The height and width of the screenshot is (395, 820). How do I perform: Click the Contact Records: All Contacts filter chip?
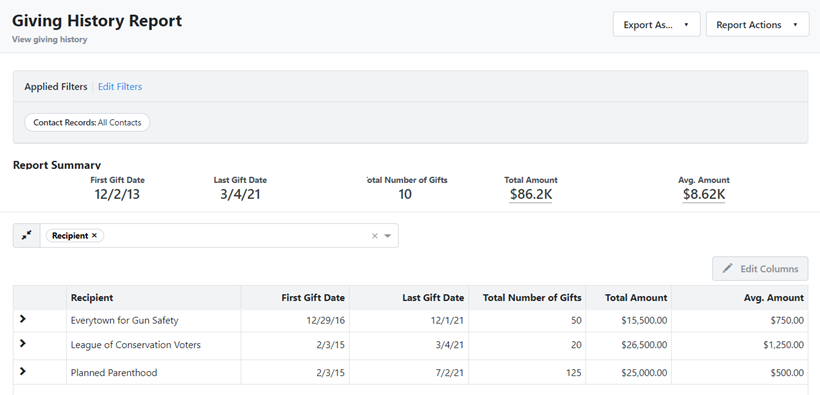click(x=87, y=122)
